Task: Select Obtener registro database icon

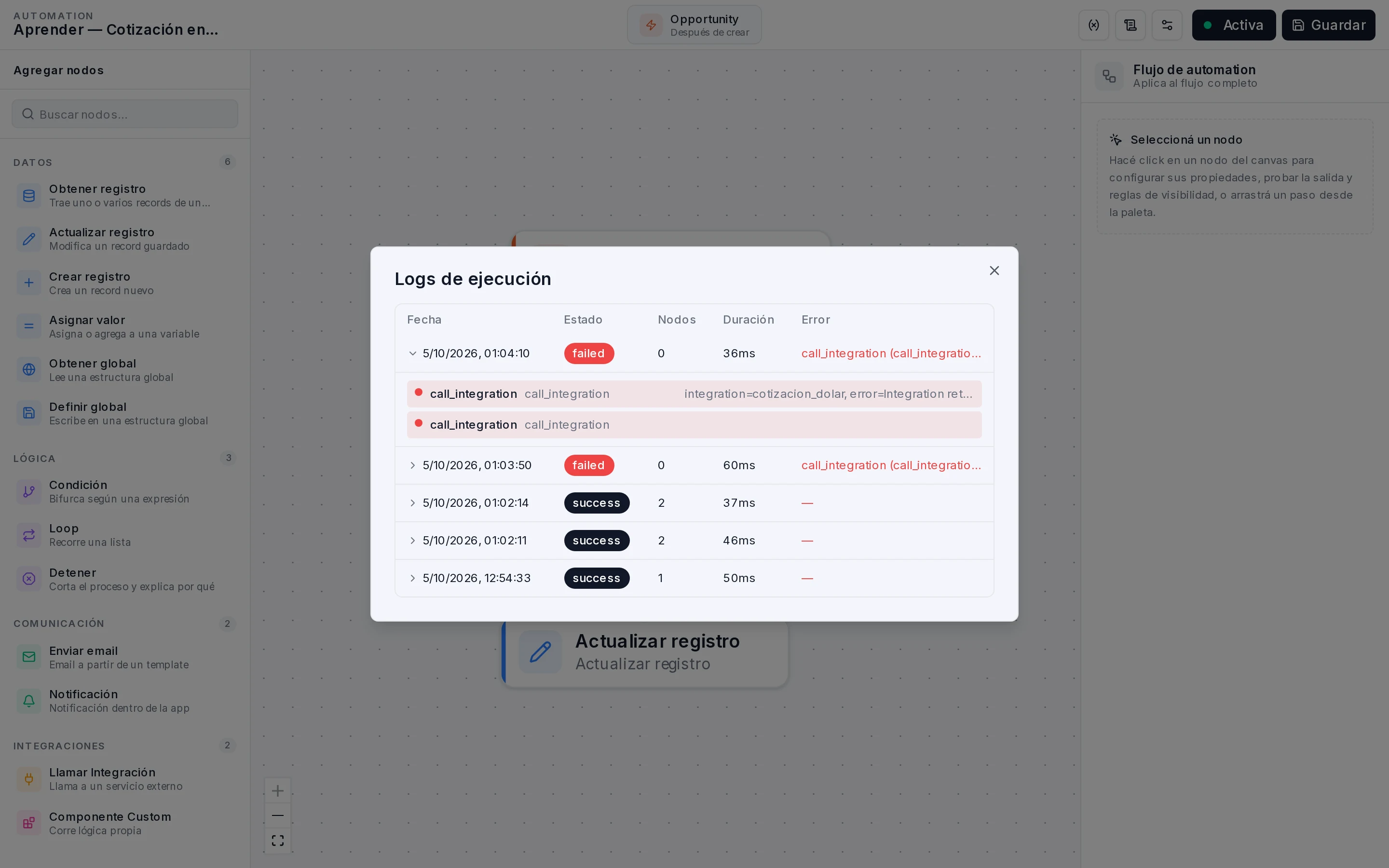Action: click(29, 196)
